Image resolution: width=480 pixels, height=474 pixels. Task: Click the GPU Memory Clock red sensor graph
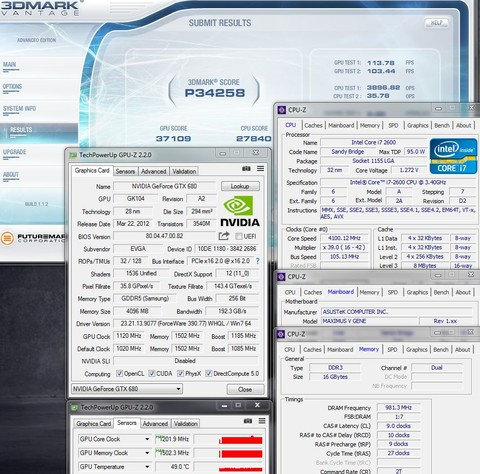click(x=228, y=453)
